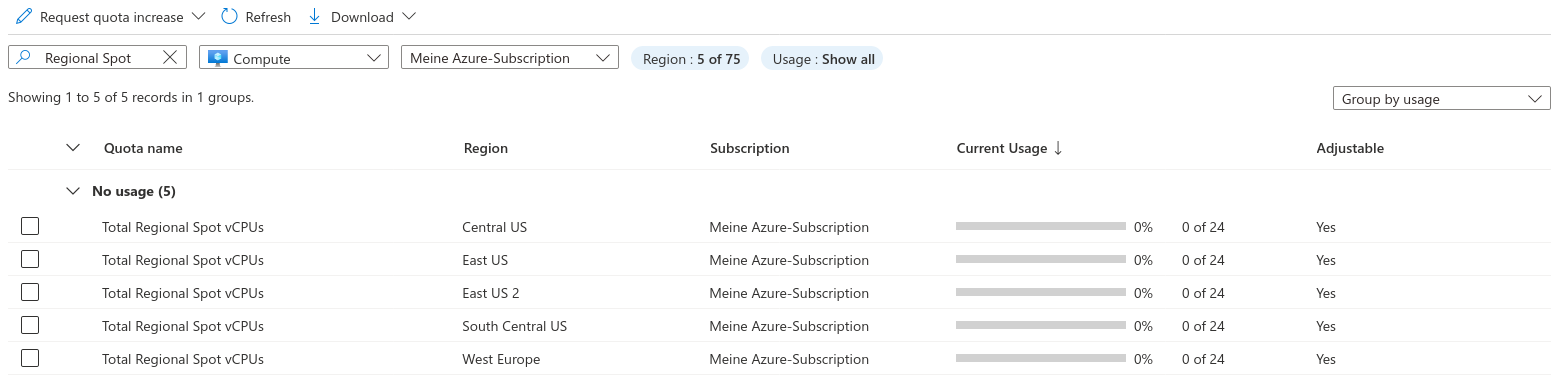Image resolution: width=1558 pixels, height=392 pixels.
Task: Click the magnifier icon in search box
Action: tap(24, 58)
